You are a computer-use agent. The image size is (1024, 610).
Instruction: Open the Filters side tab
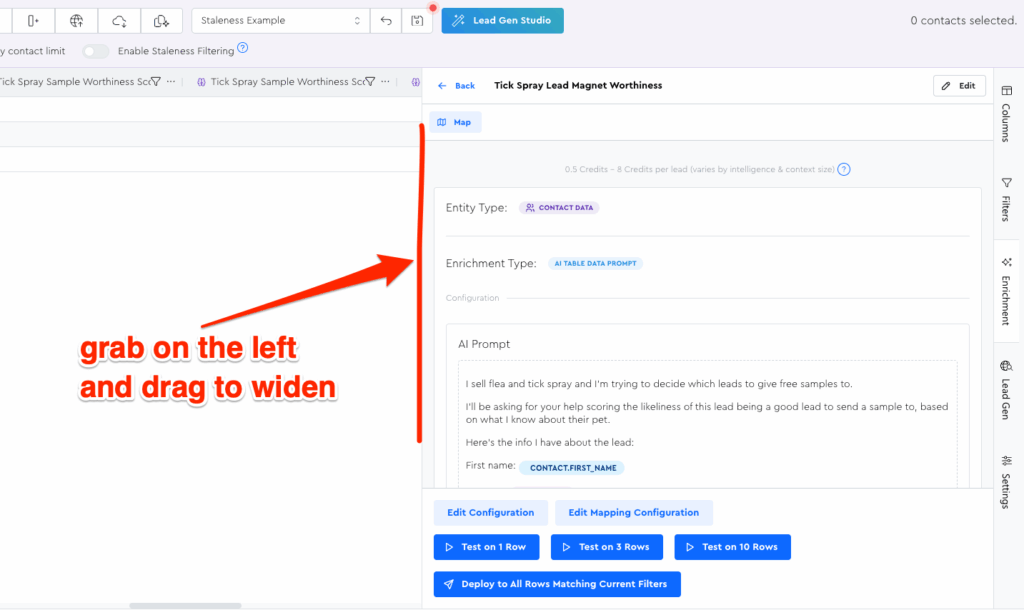point(1006,198)
